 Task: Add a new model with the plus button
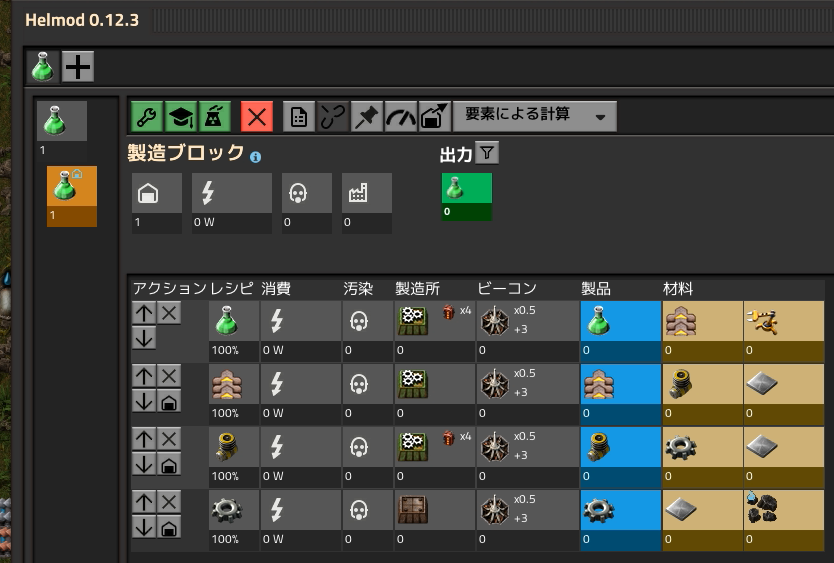[78, 67]
